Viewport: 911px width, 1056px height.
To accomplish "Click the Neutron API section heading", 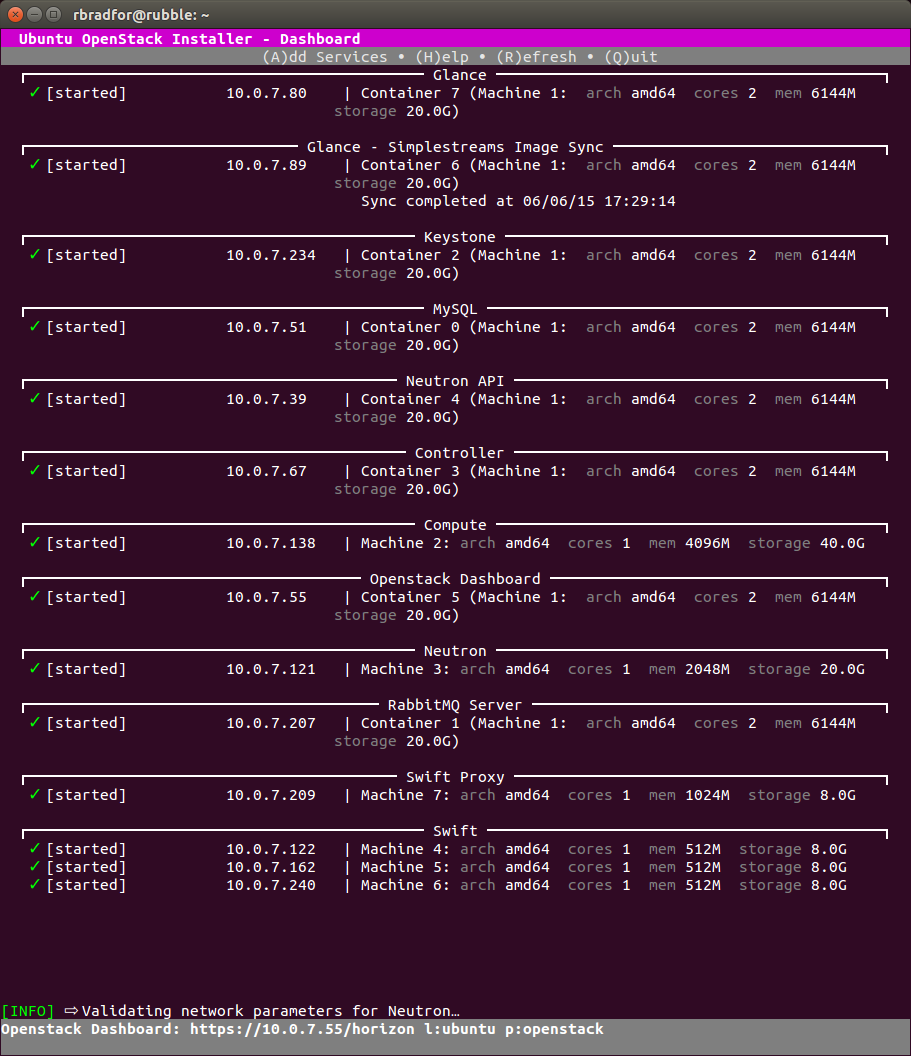I will point(455,381).
